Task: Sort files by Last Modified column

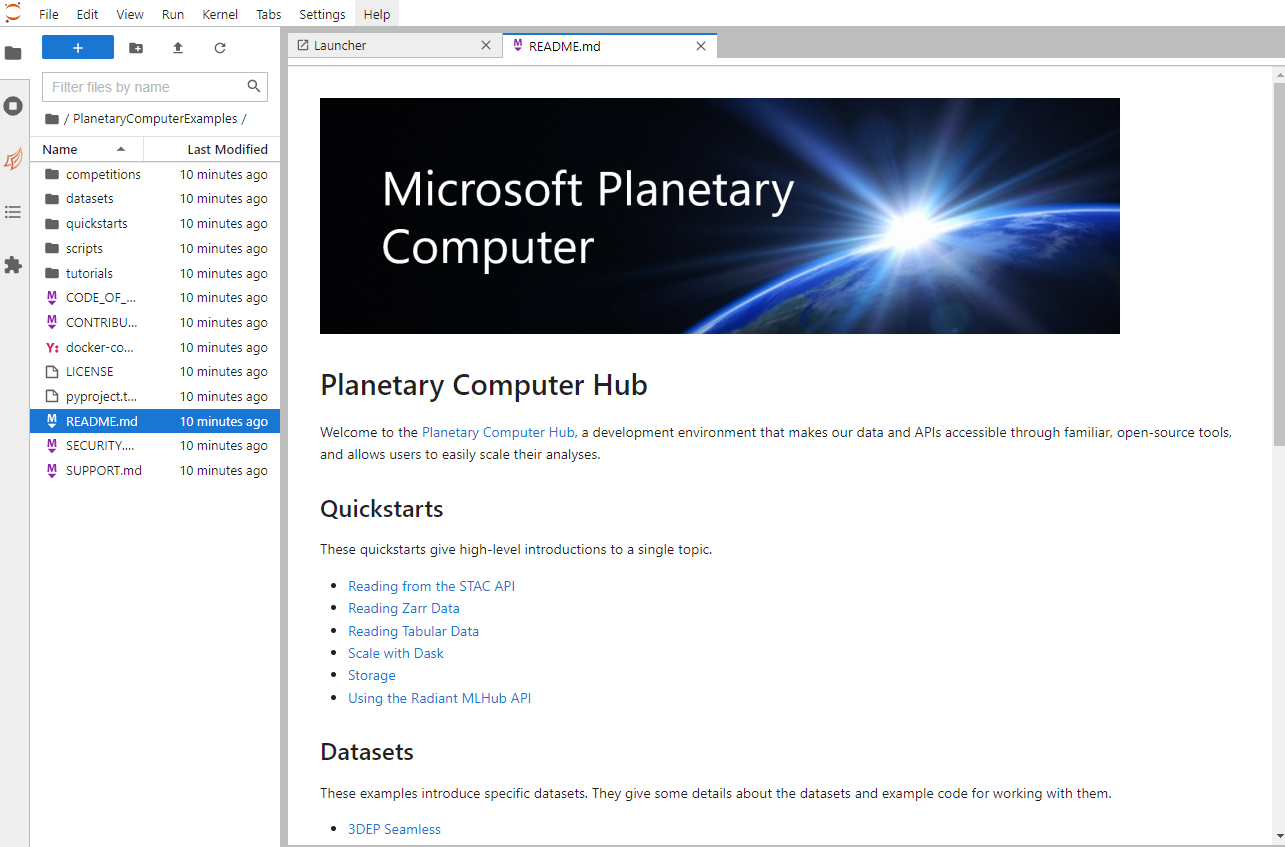Action: tap(212, 149)
